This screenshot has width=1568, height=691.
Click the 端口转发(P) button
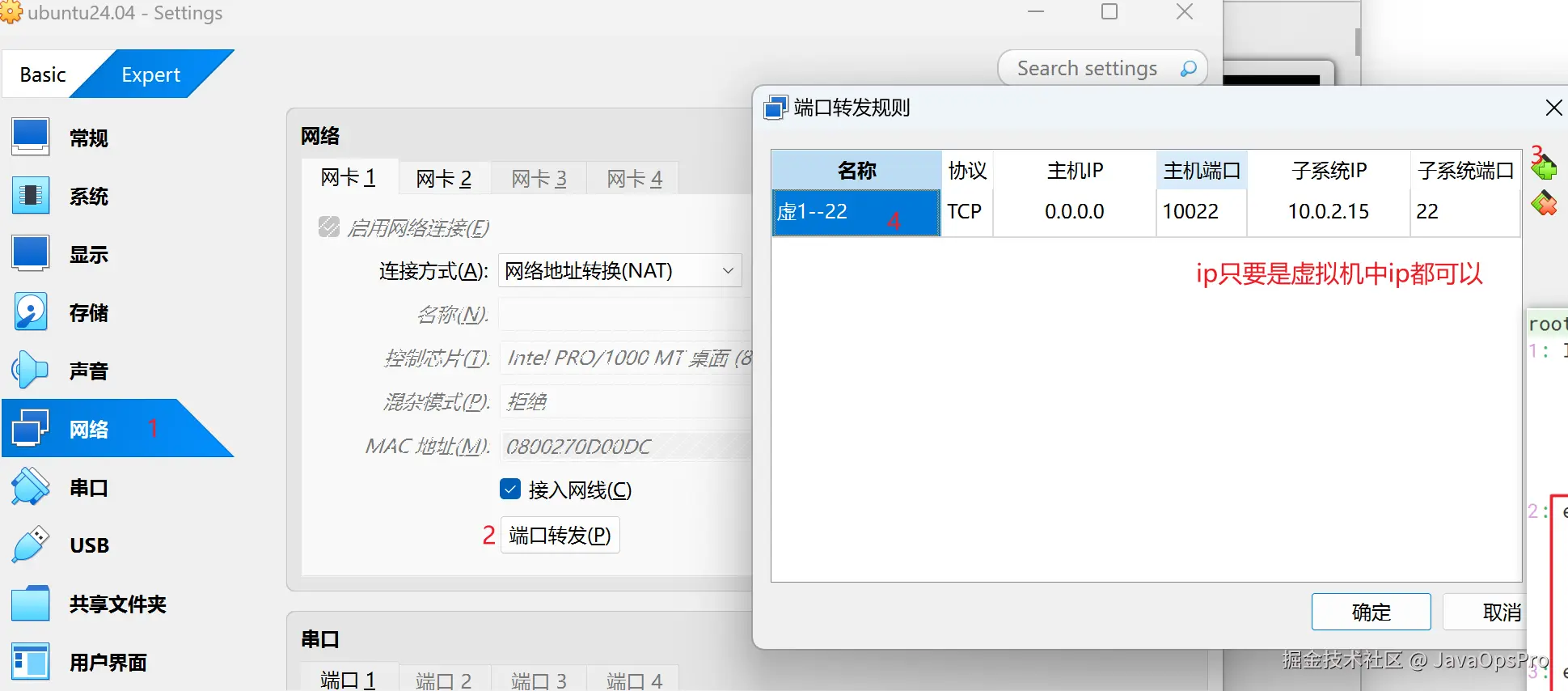tap(560, 535)
